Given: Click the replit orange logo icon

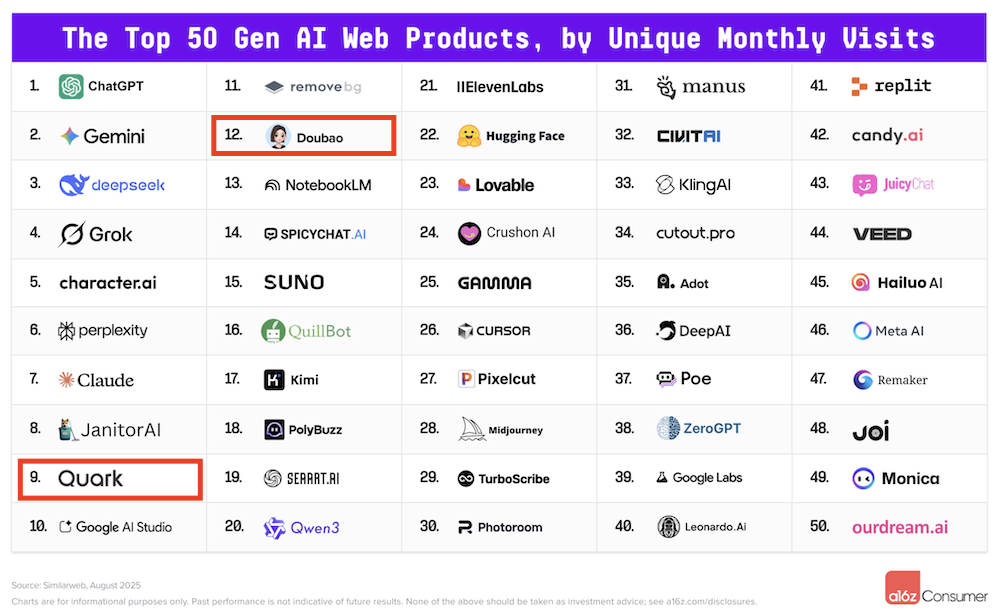Looking at the screenshot, I should point(859,87).
